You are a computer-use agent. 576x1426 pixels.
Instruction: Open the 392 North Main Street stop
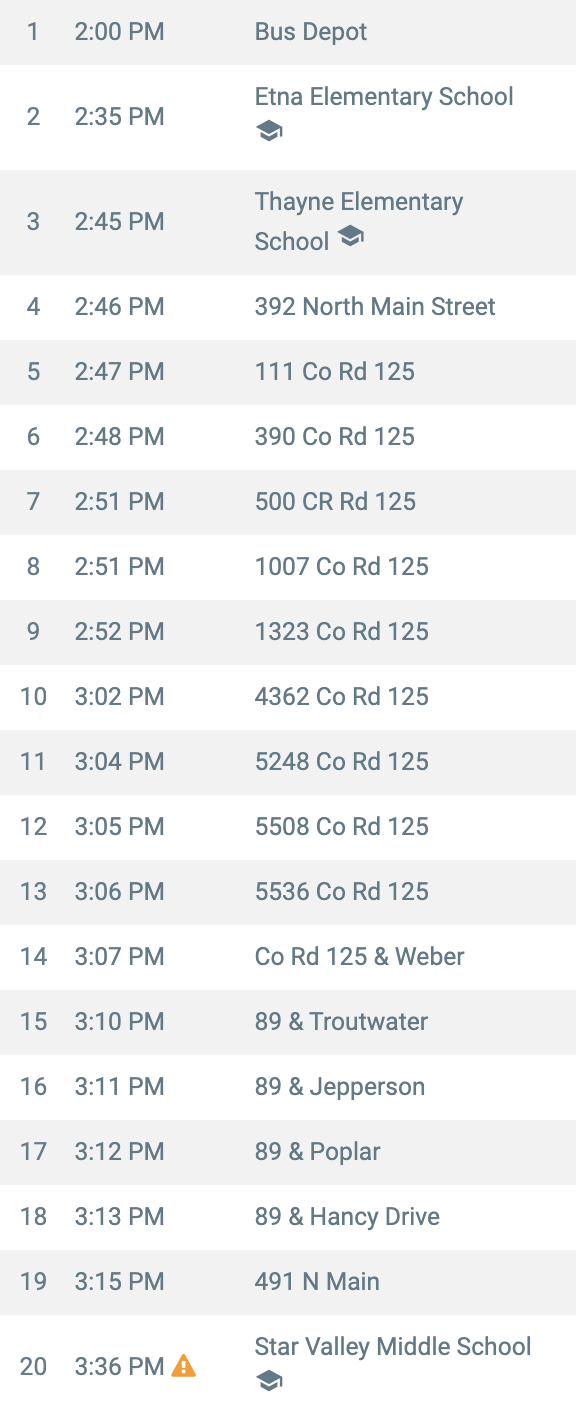click(x=288, y=307)
